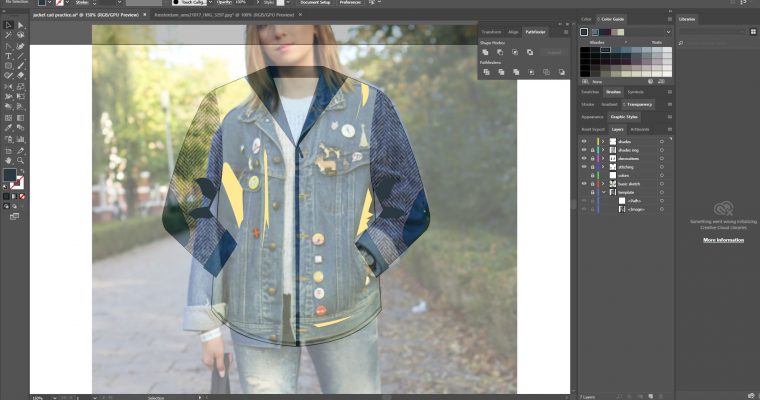
Task: Hide the shades layer eye icon
Action: (x=584, y=142)
